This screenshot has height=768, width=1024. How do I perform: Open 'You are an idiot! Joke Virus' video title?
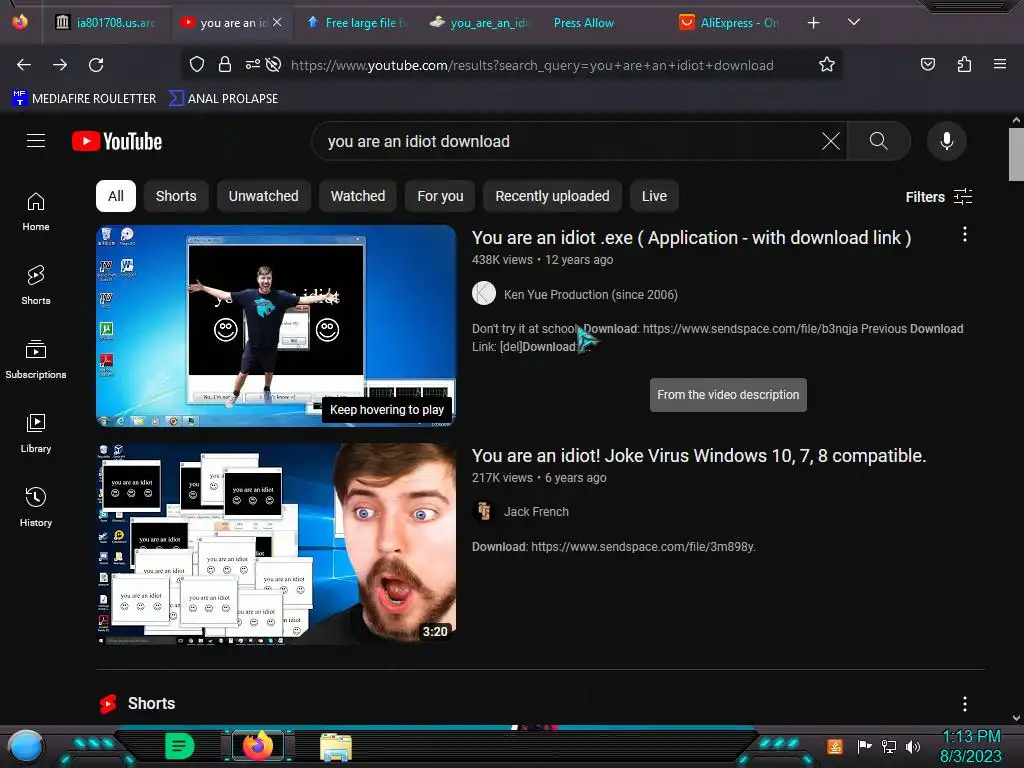699,456
